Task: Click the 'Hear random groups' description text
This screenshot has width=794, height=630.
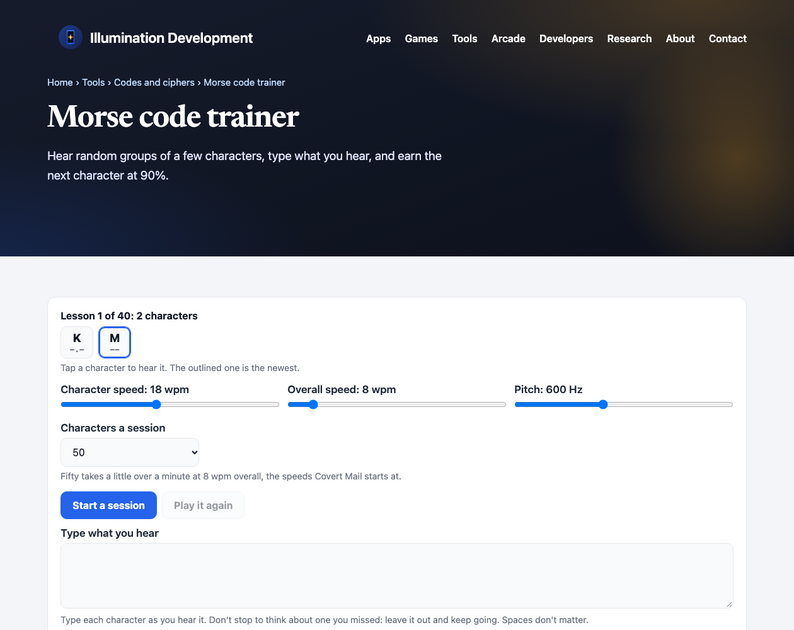Action: (244, 166)
